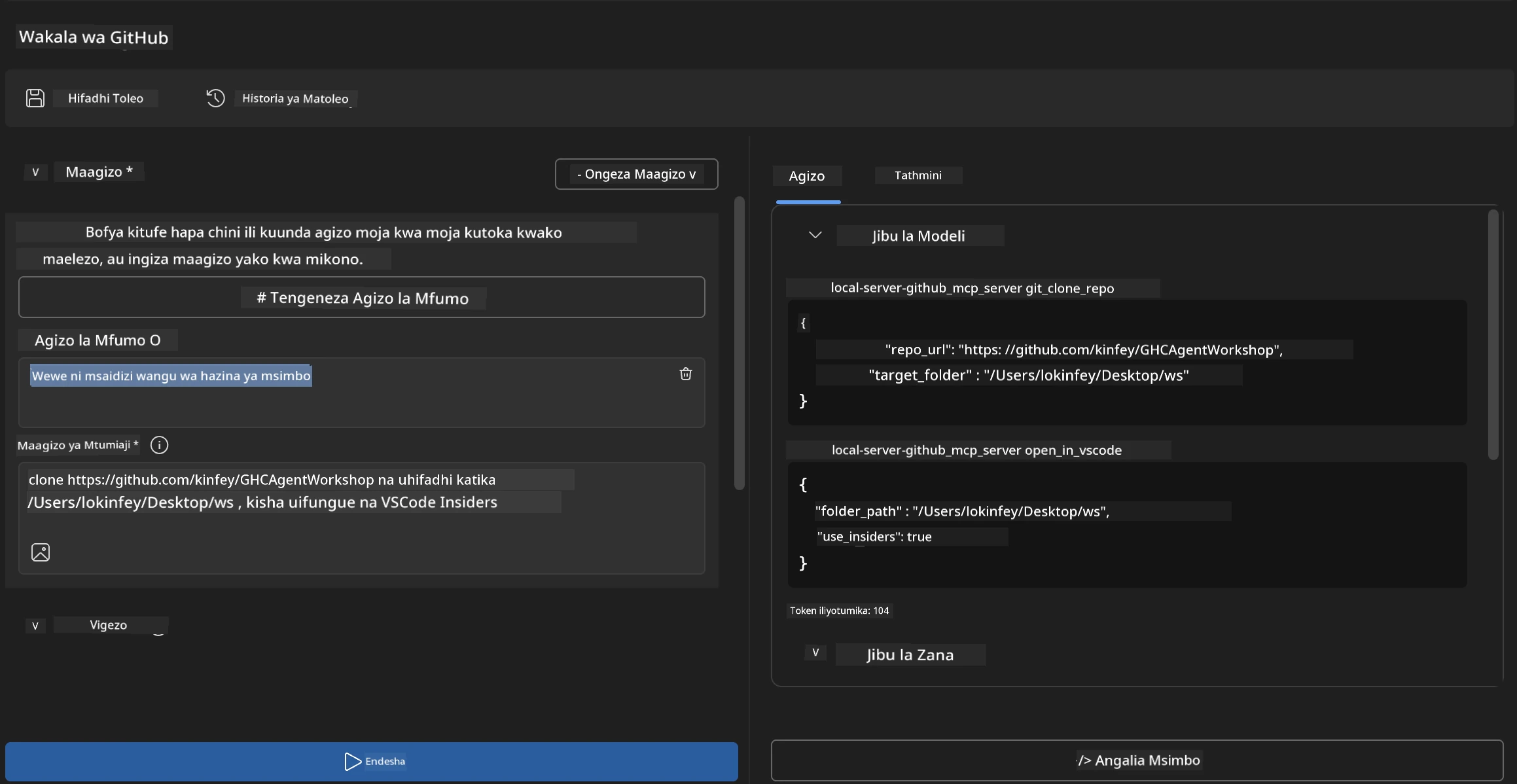Switch to the Tathmini tab

[918, 175]
